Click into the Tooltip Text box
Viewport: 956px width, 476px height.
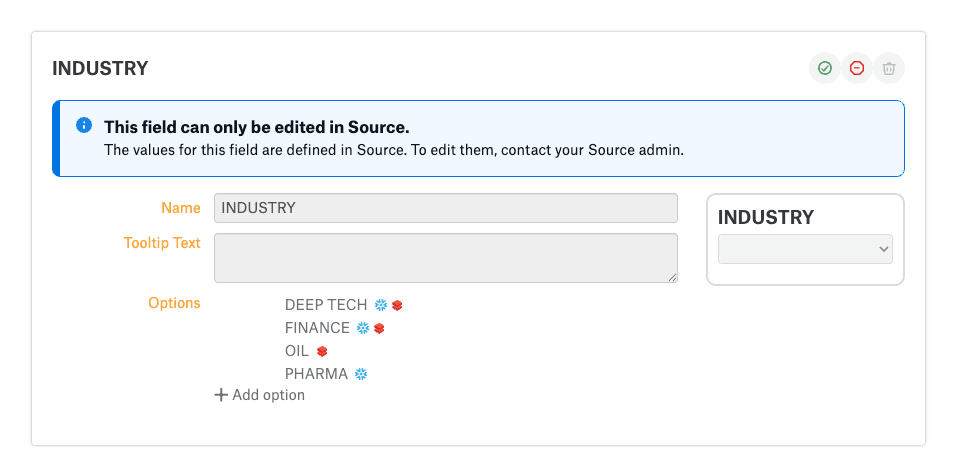(x=445, y=258)
